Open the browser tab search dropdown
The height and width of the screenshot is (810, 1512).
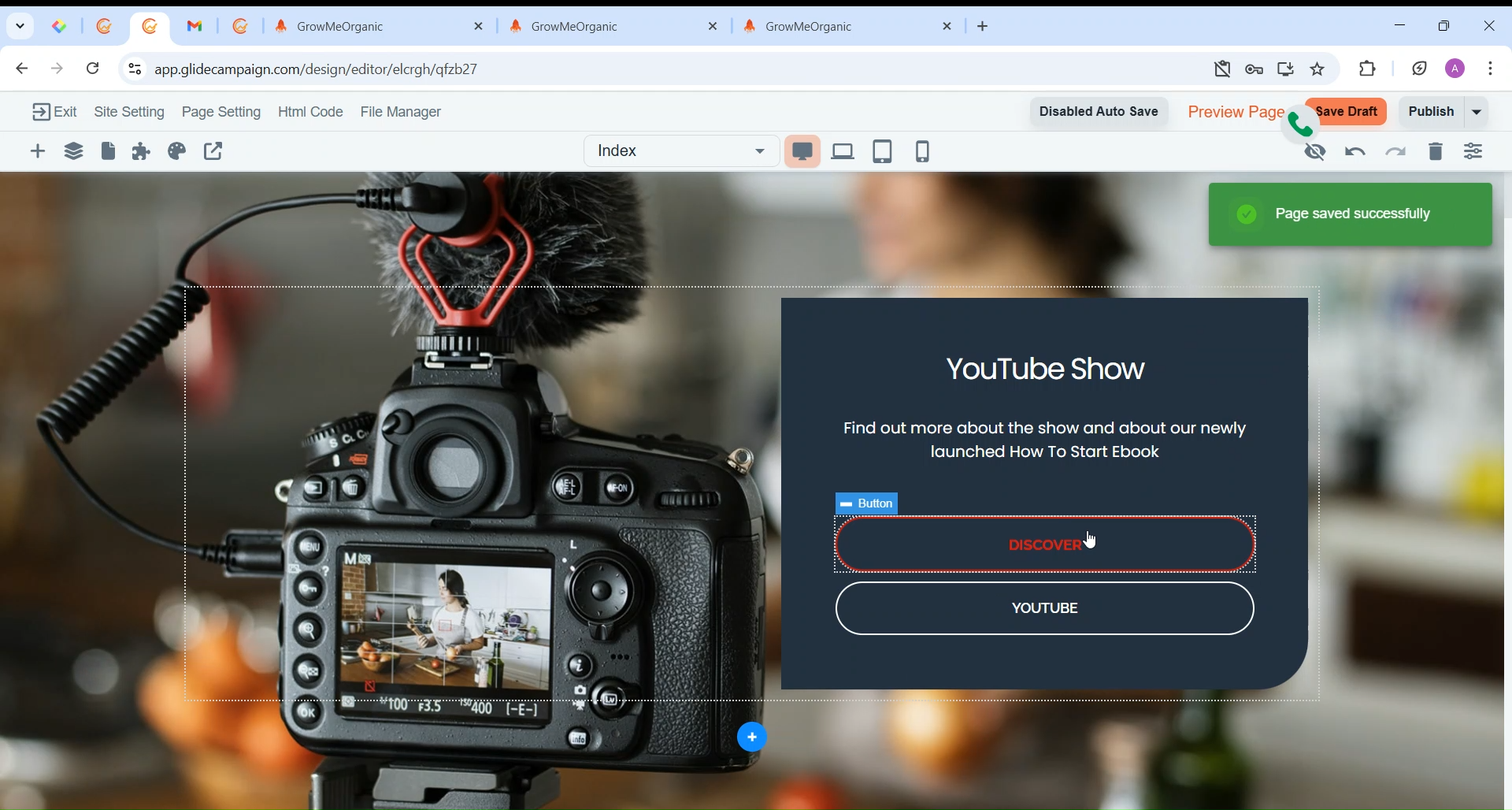click(x=20, y=26)
